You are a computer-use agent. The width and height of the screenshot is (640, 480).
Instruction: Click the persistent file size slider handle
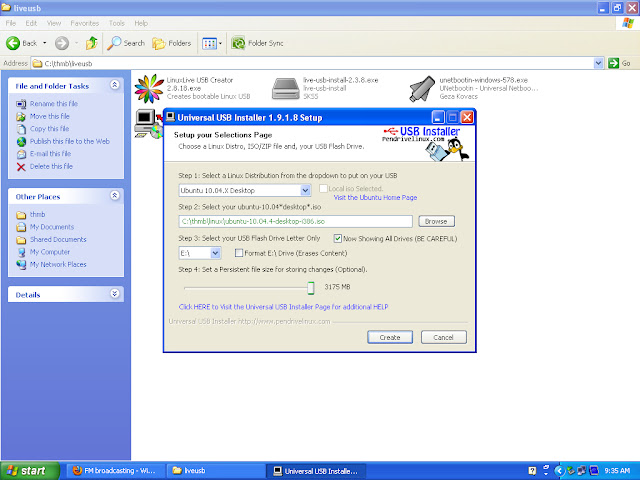point(311,288)
